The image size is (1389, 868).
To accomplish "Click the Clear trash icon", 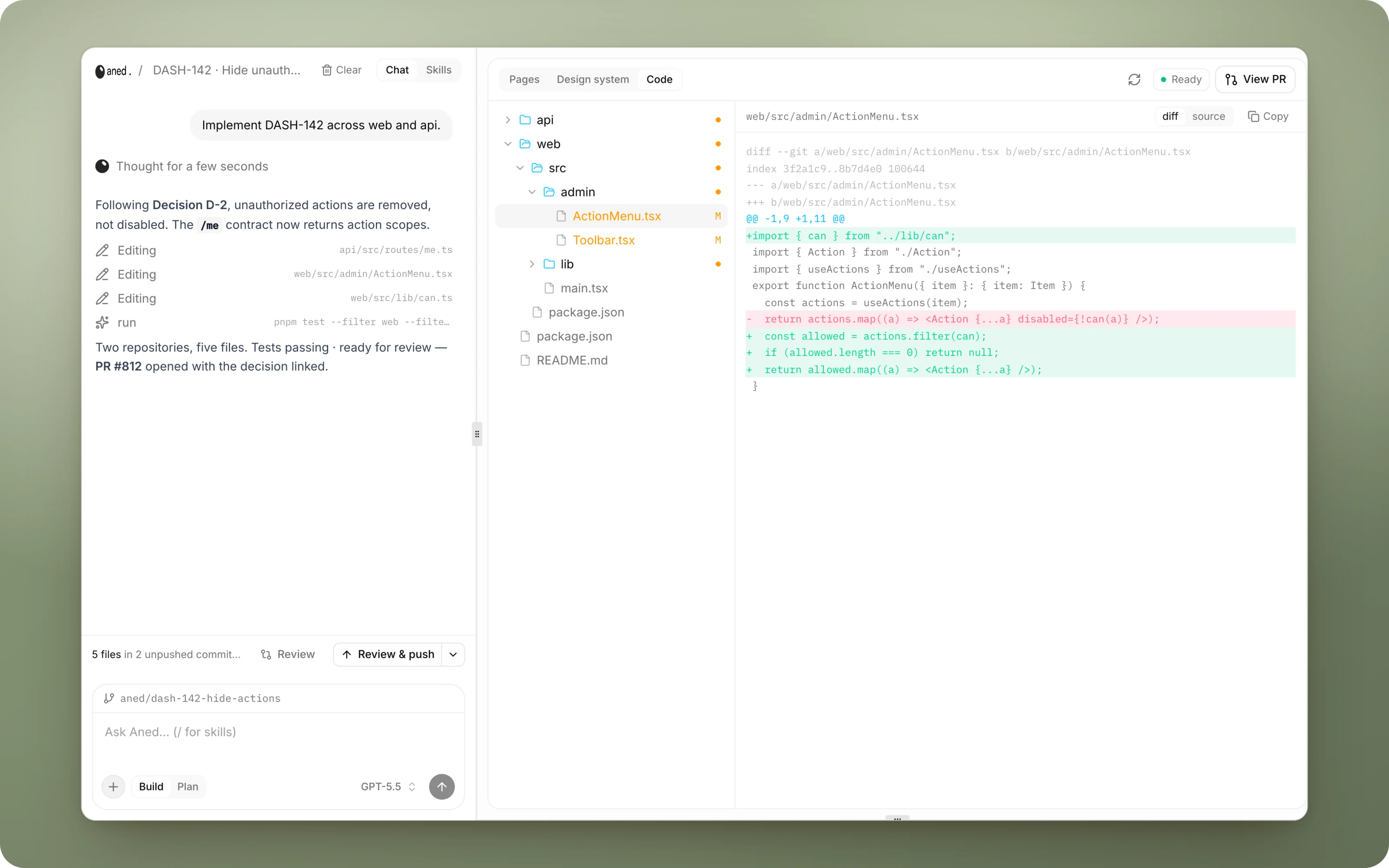I will [x=326, y=70].
